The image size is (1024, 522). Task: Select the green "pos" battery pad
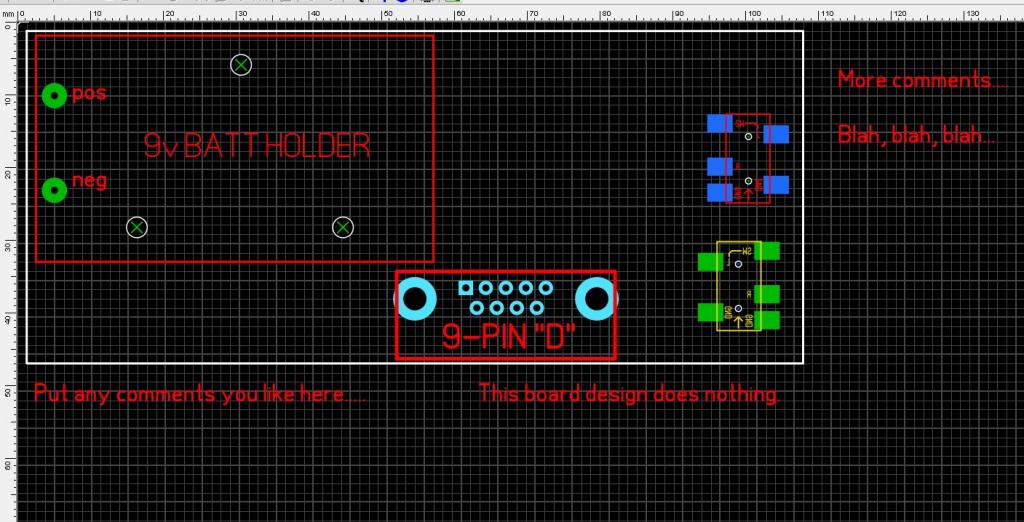tap(54, 95)
